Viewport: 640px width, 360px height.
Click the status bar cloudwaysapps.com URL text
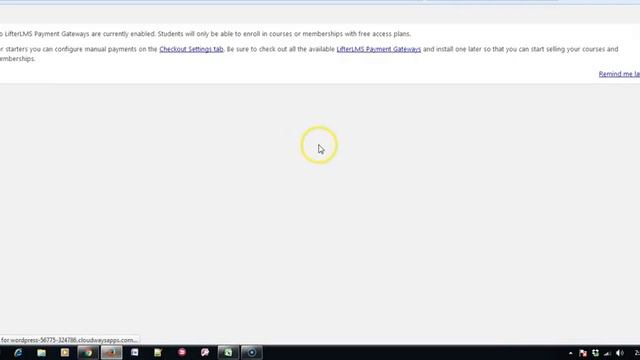click(x=69, y=340)
